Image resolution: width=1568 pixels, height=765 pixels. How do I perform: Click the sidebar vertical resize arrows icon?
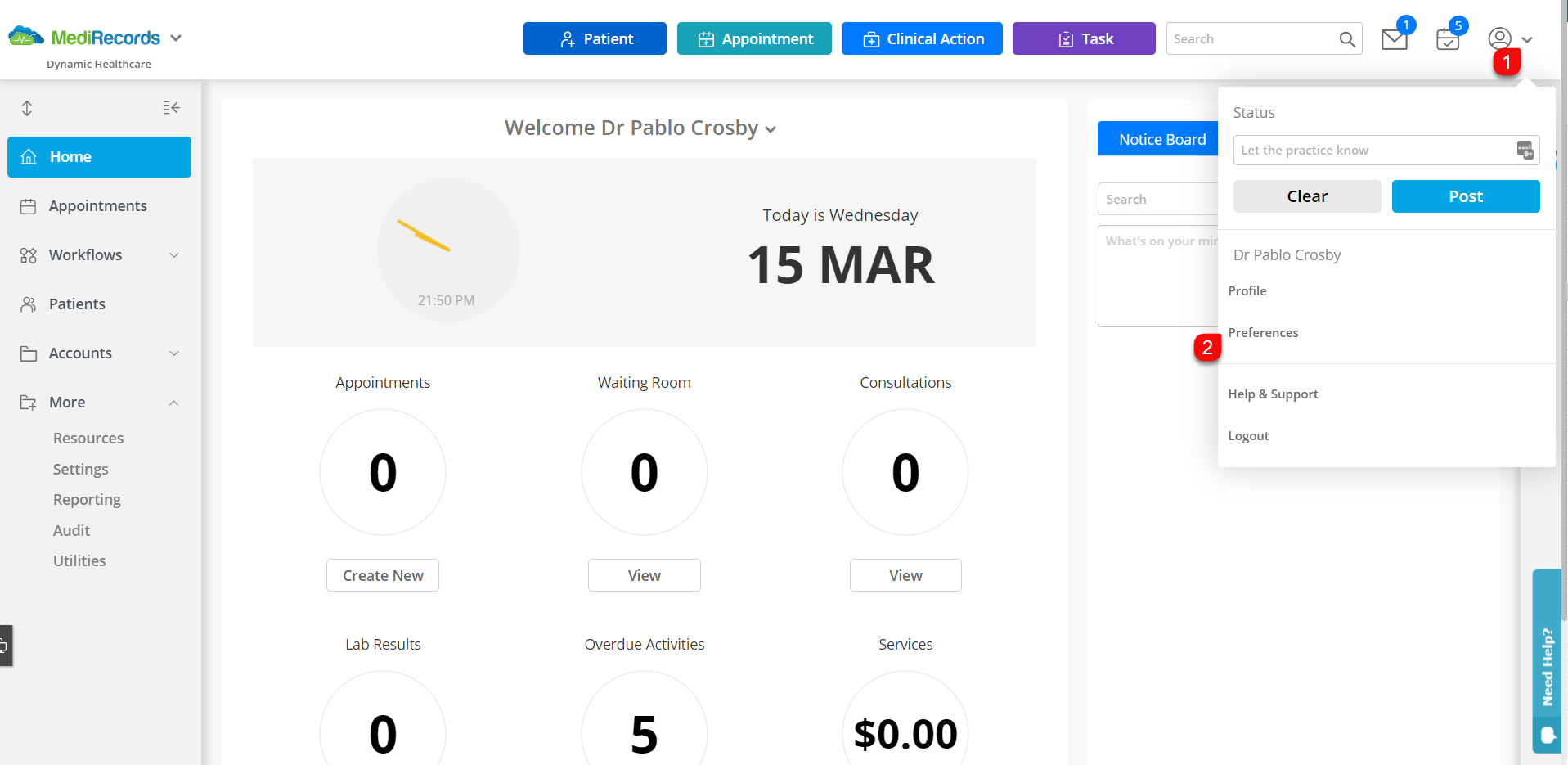[x=26, y=107]
